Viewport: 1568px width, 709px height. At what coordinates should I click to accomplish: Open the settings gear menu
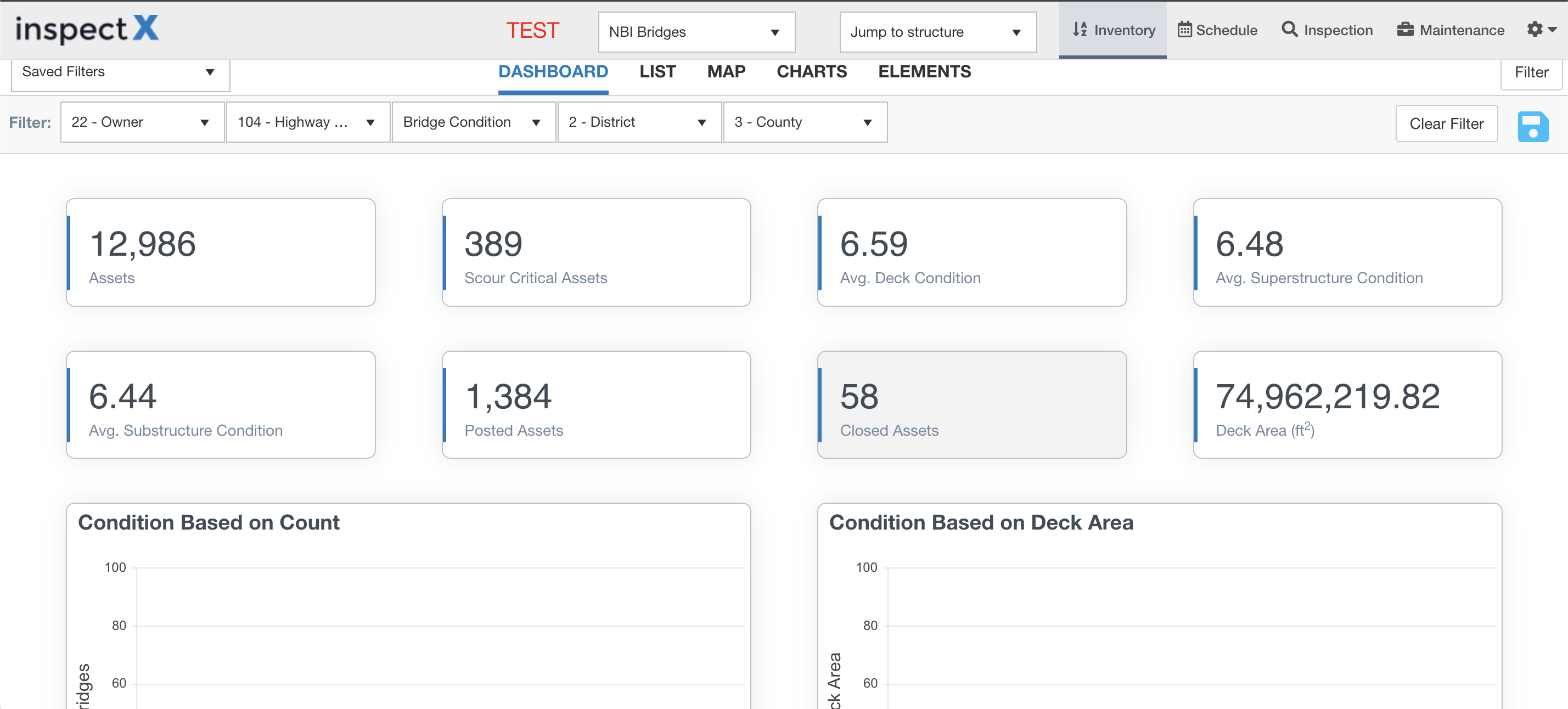point(1541,29)
